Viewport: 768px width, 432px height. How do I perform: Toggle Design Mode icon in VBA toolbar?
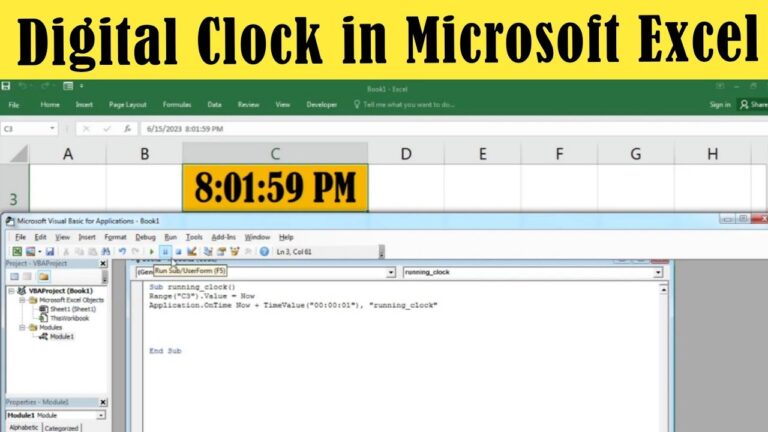click(x=192, y=252)
